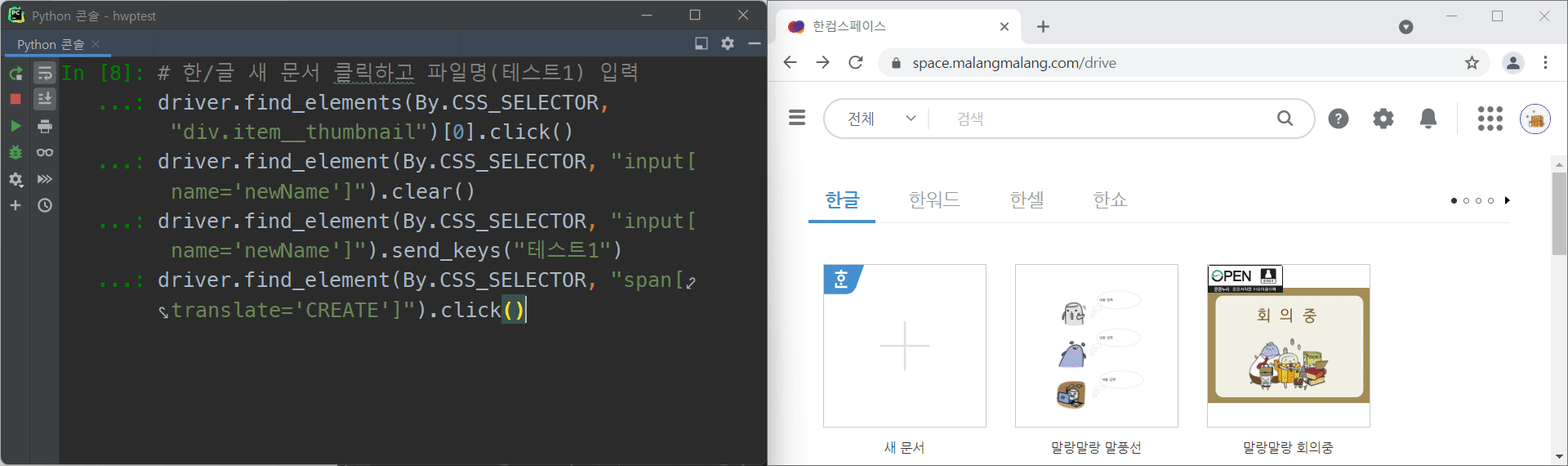Click the scrollbar up arrow

(1559, 164)
